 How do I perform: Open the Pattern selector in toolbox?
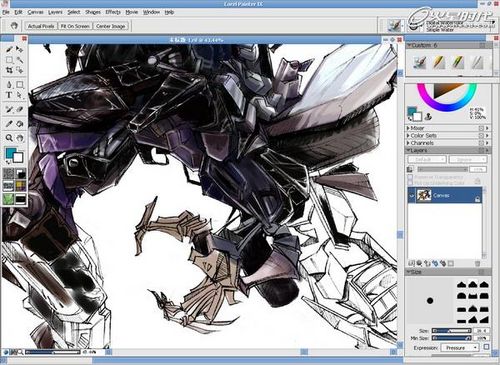(x=8, y=186)
